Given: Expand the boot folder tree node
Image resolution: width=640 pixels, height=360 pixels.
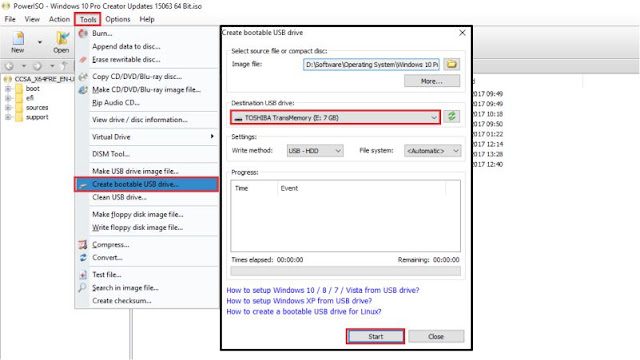Looking at the screenshot, I should (8, 89).
